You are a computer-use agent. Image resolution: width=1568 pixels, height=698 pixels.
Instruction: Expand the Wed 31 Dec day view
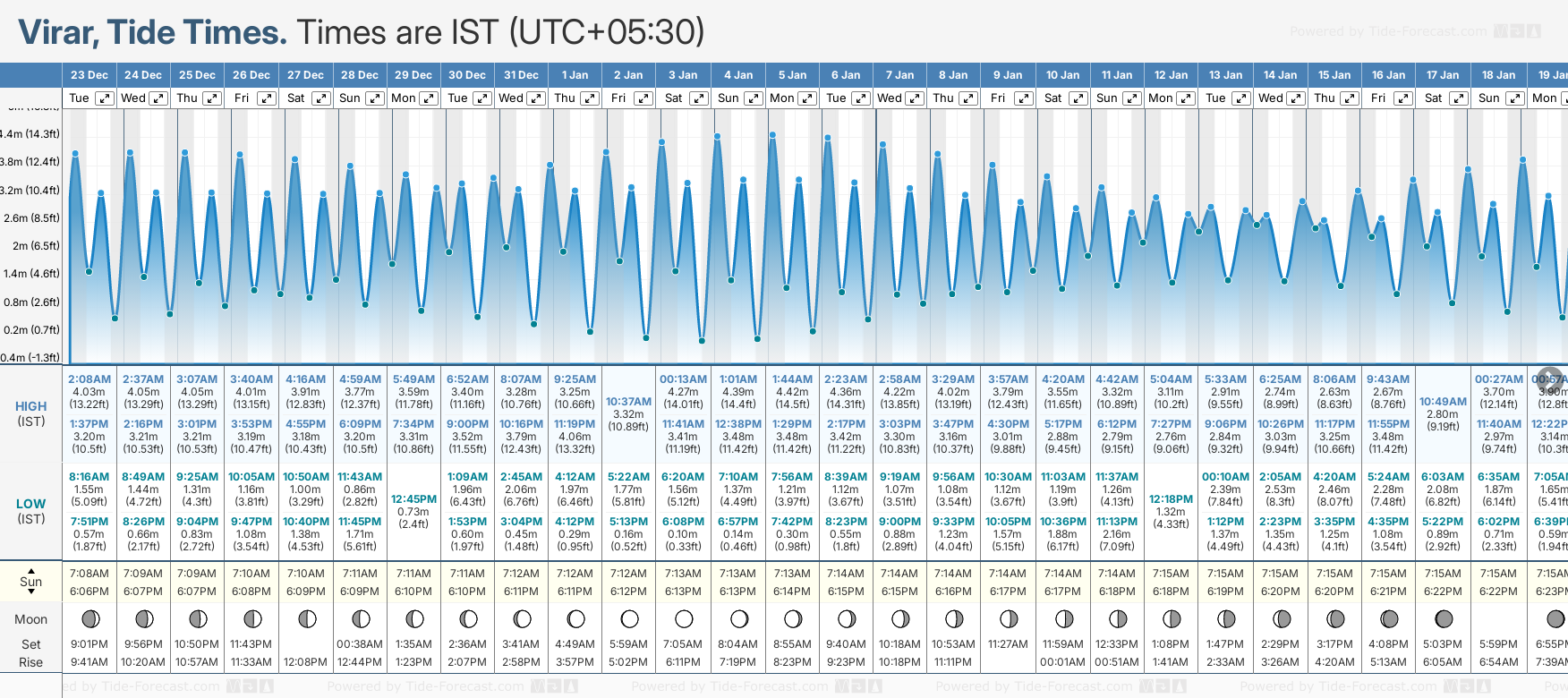pos(536,98)
